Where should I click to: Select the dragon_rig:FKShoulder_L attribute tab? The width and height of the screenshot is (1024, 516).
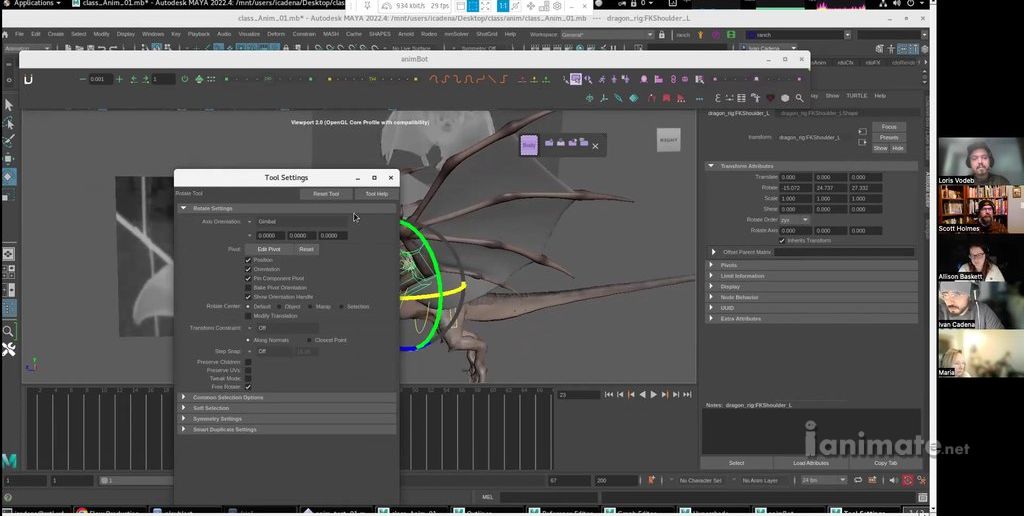739,113
